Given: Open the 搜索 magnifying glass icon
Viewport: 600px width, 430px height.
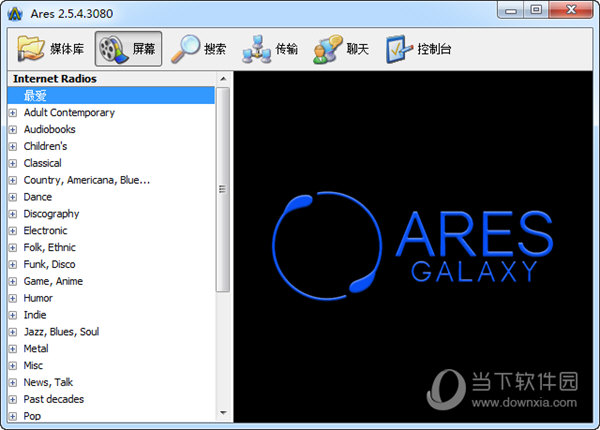Looking at the screenshot, I should point(185,49).
